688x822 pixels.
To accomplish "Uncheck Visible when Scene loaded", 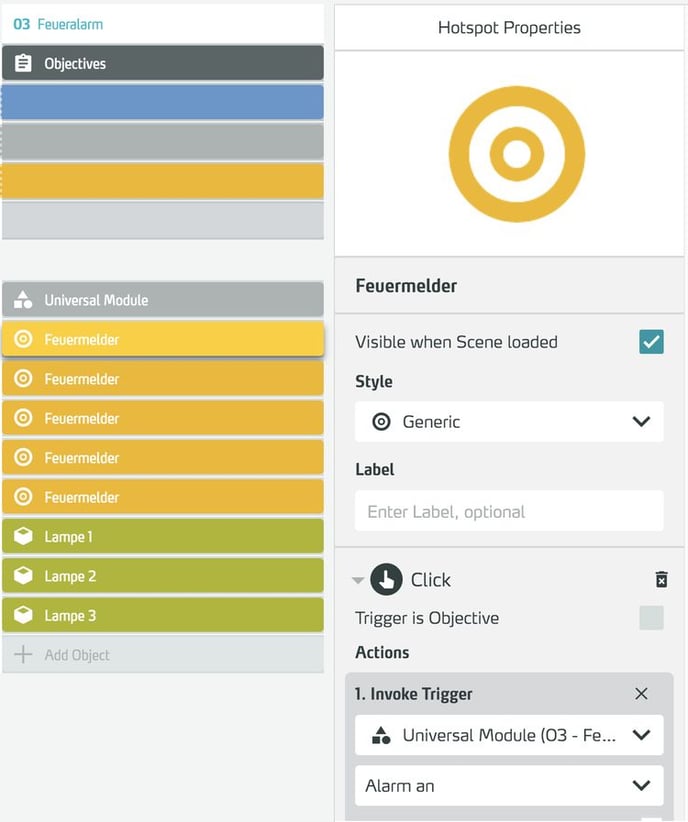I will tap(651, 342).
